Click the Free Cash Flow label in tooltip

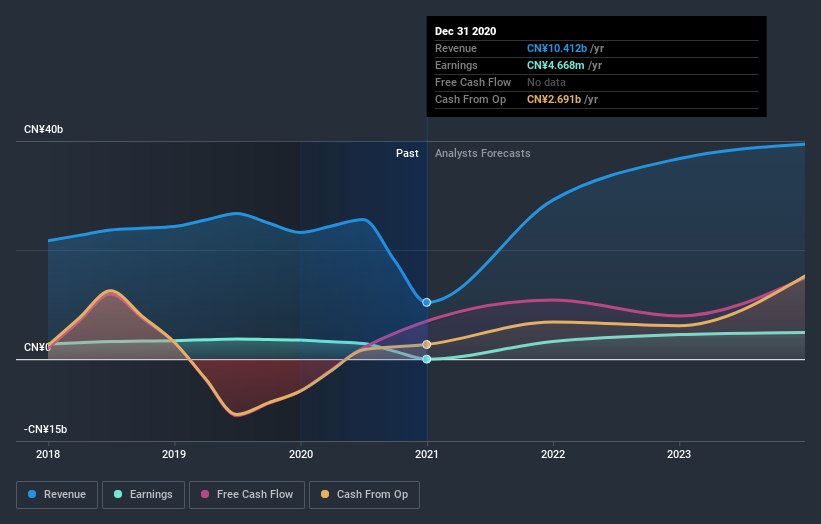473,82
